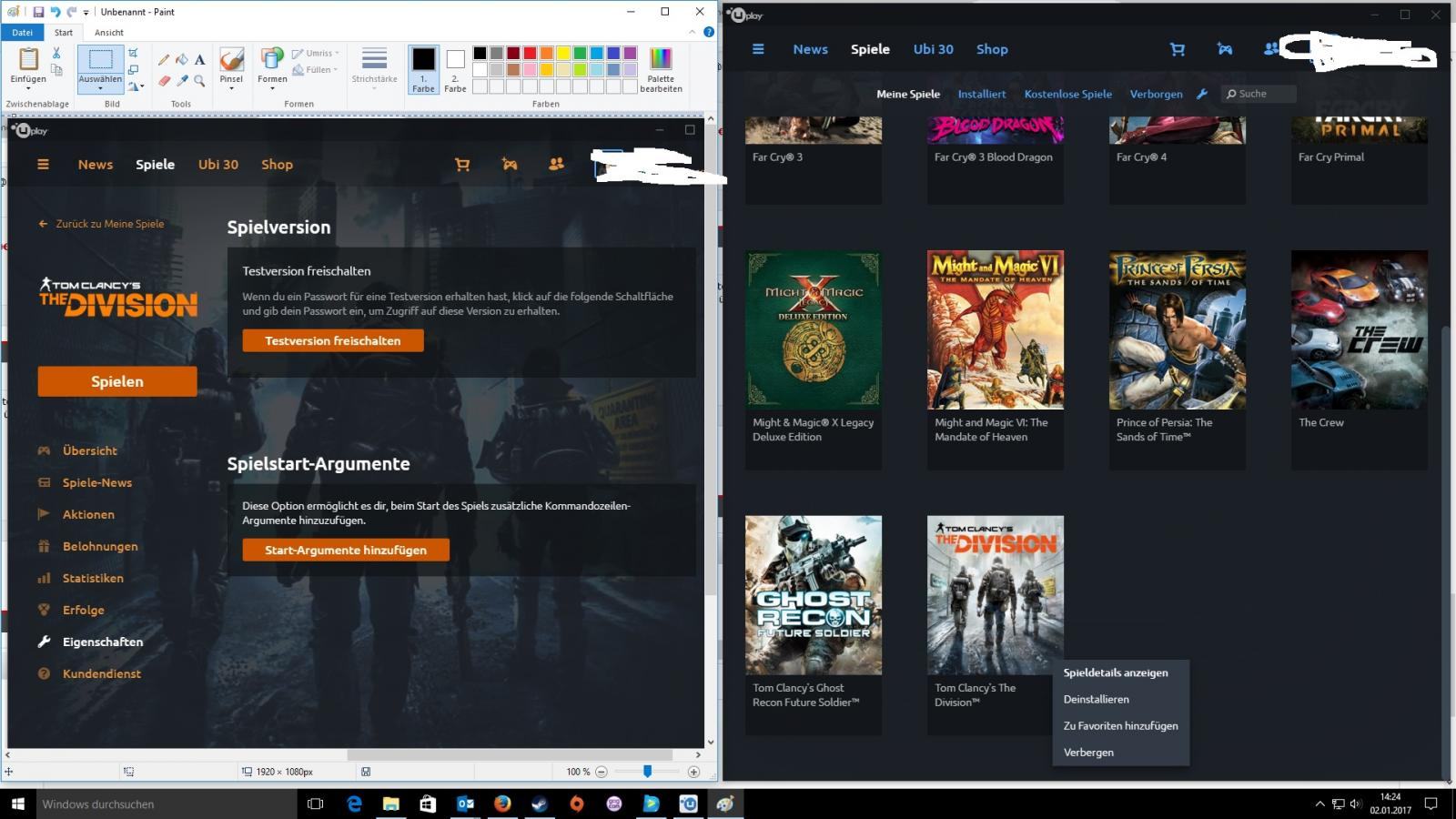Viewport: 1456px width, 819px height.
Task: Collapse Paint's ribbon with the chevron
Action: point(693,32)
